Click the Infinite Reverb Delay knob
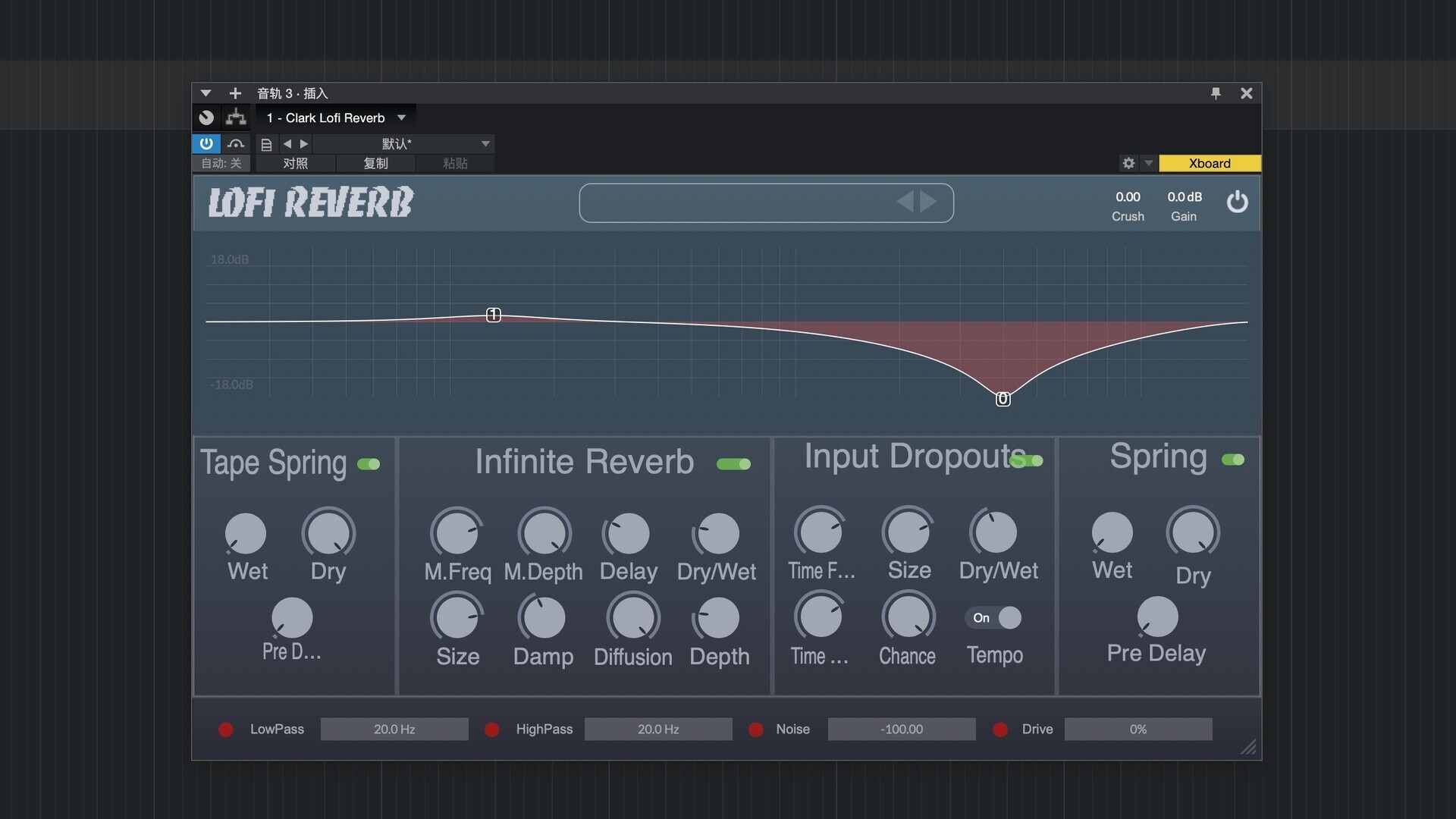 628,534
